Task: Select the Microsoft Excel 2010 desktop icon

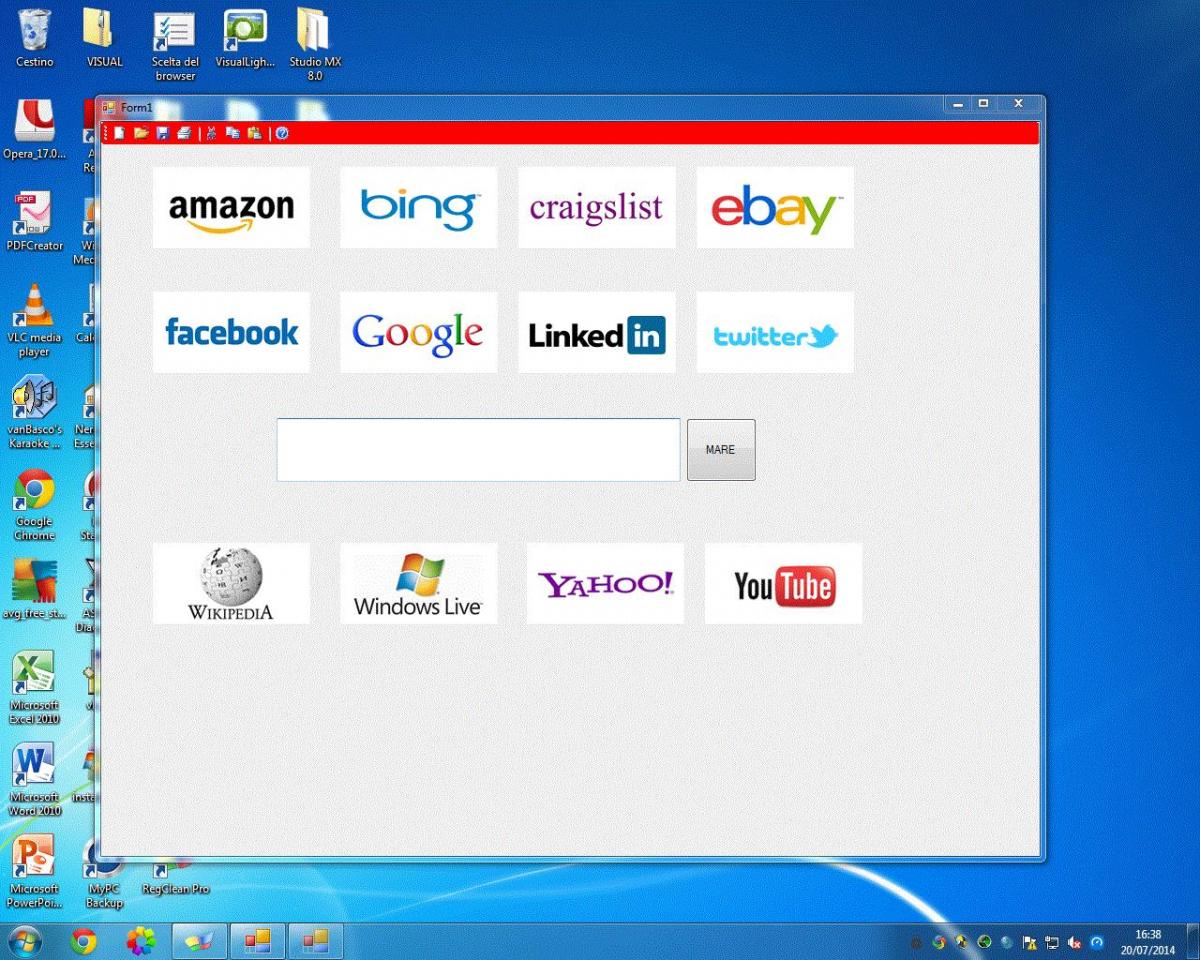Action: click(x=34, y=688)
